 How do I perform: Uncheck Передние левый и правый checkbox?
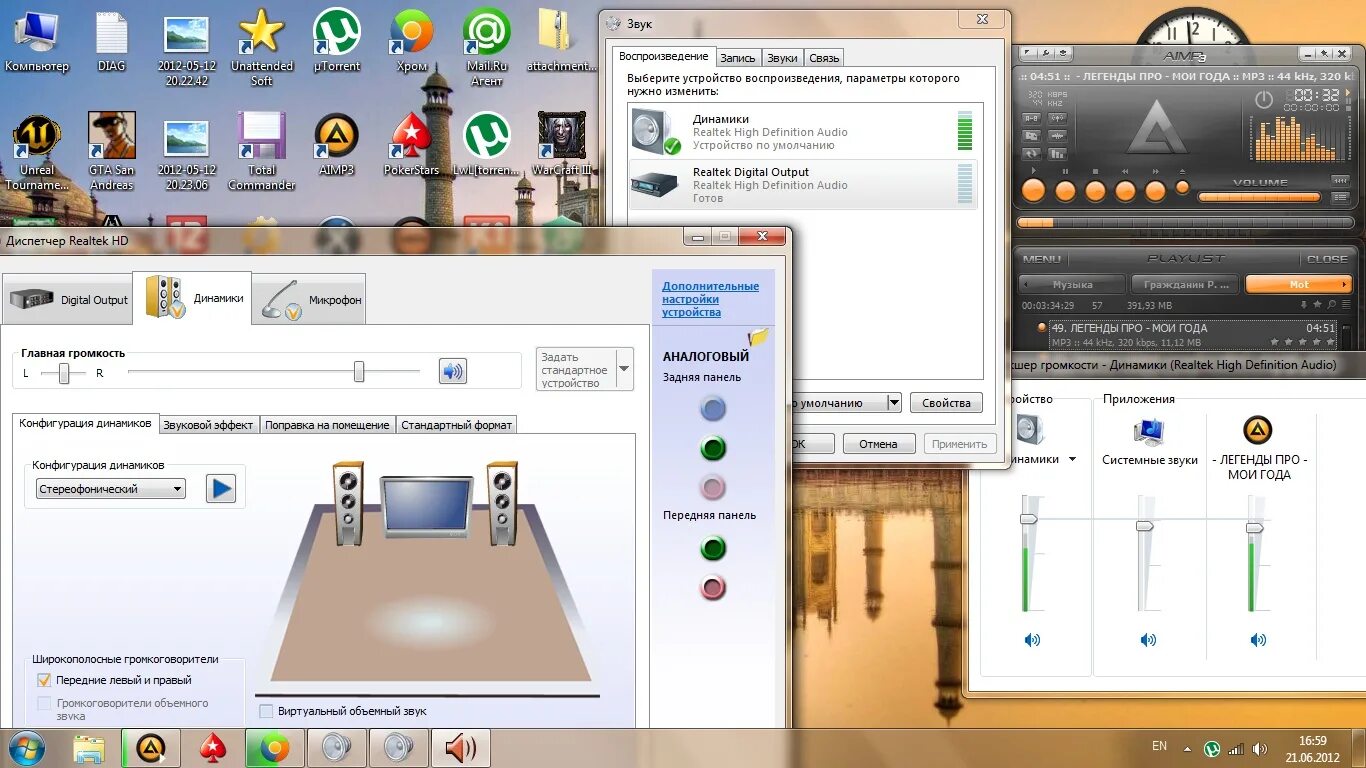[44, 680]
